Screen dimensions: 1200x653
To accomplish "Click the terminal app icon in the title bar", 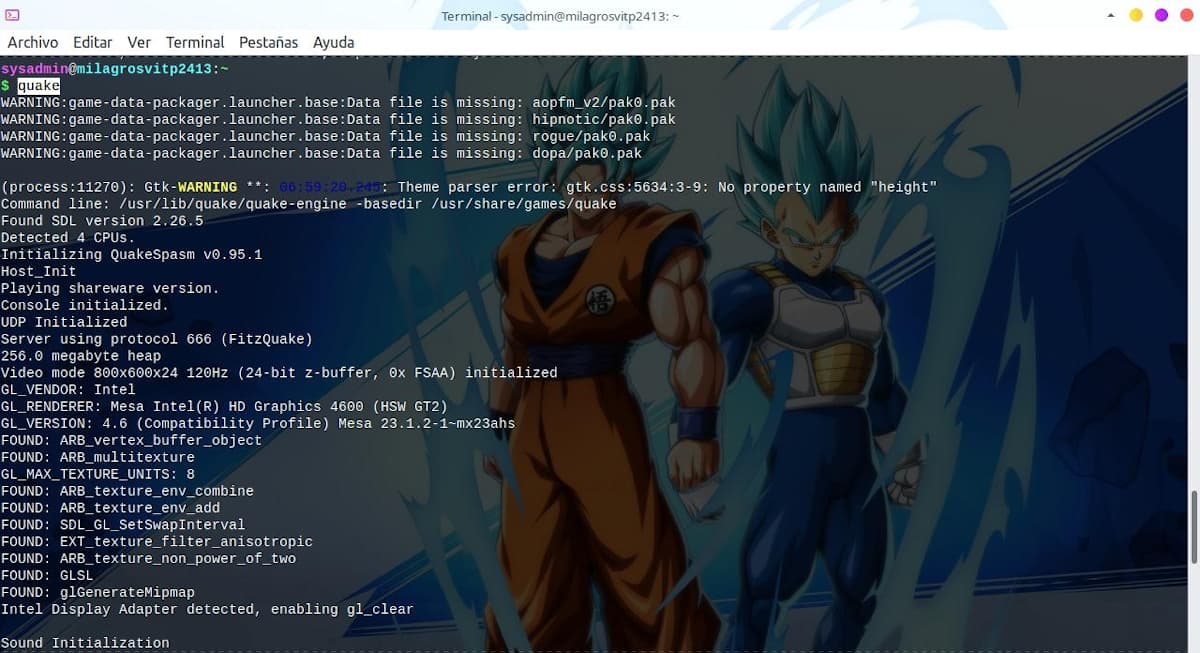I will [x=12, y=16].
